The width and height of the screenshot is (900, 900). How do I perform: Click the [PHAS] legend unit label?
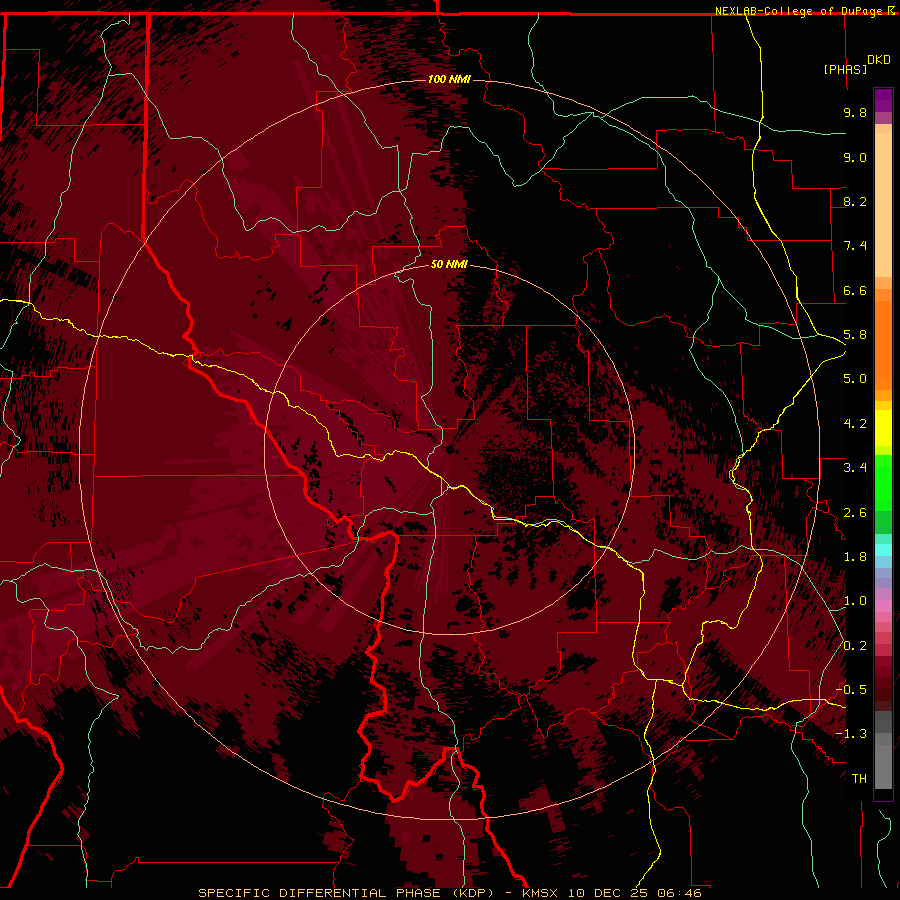click(845, 69)
